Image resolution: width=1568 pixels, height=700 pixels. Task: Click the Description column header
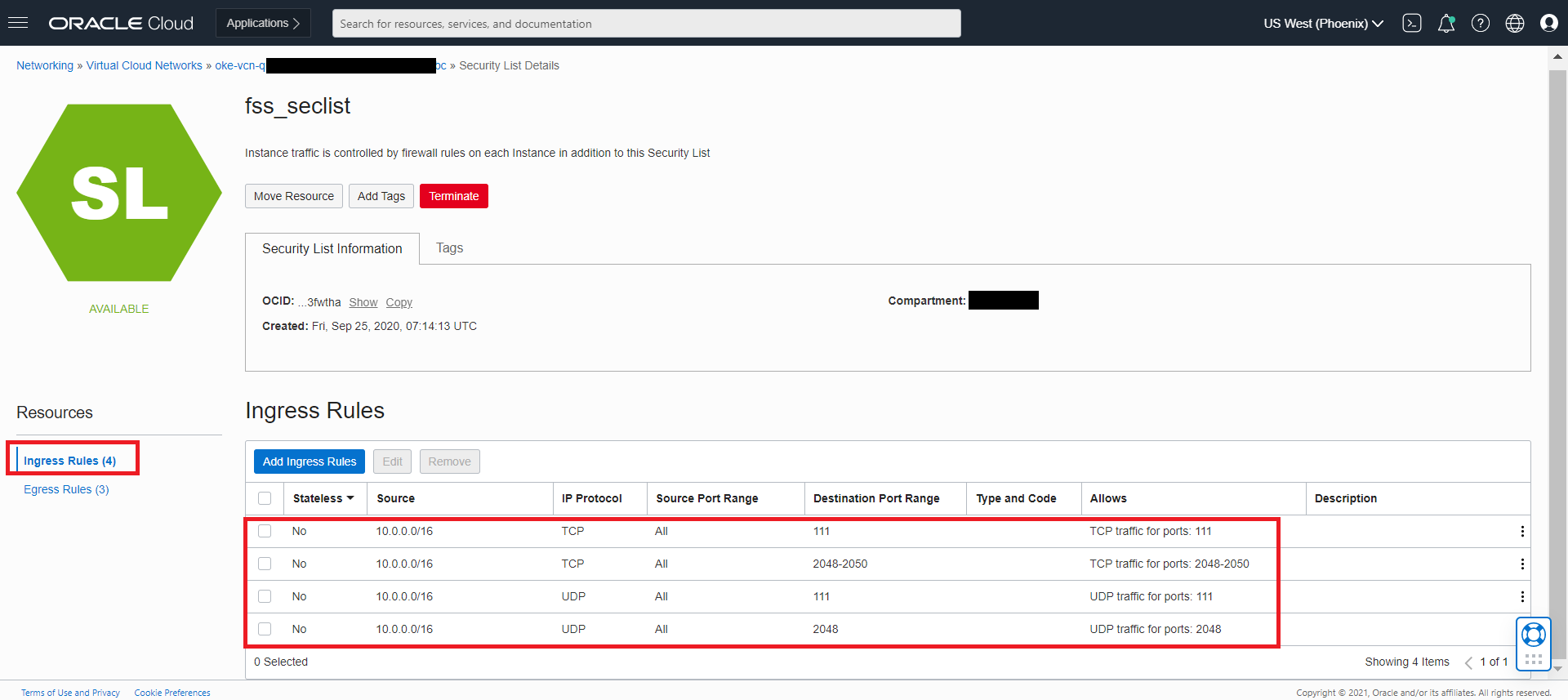[1346, 498]
